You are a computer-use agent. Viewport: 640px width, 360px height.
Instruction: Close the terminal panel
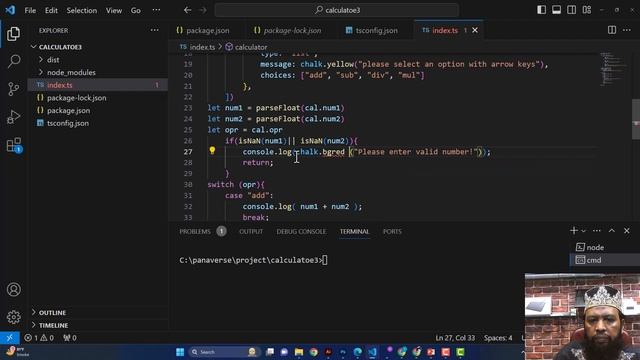coord(627,231)
